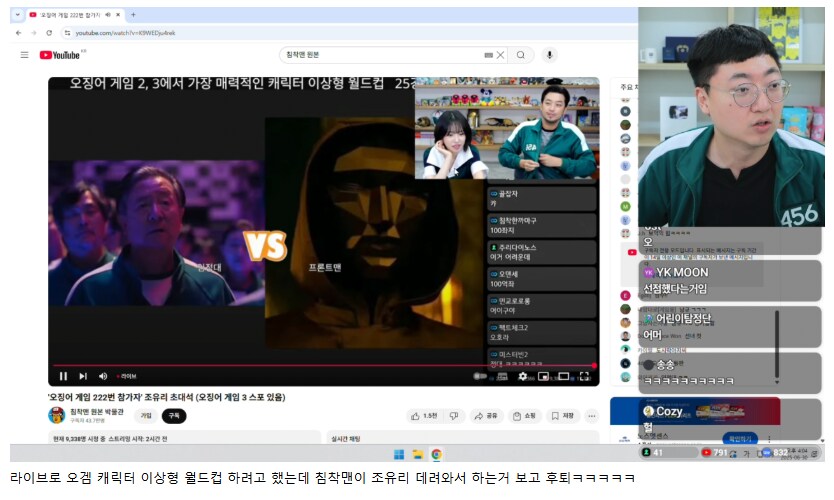The width and height of the screenshot is (834, 500).
Task: Open Windows Start menu
Action: [x=399, y=454]
